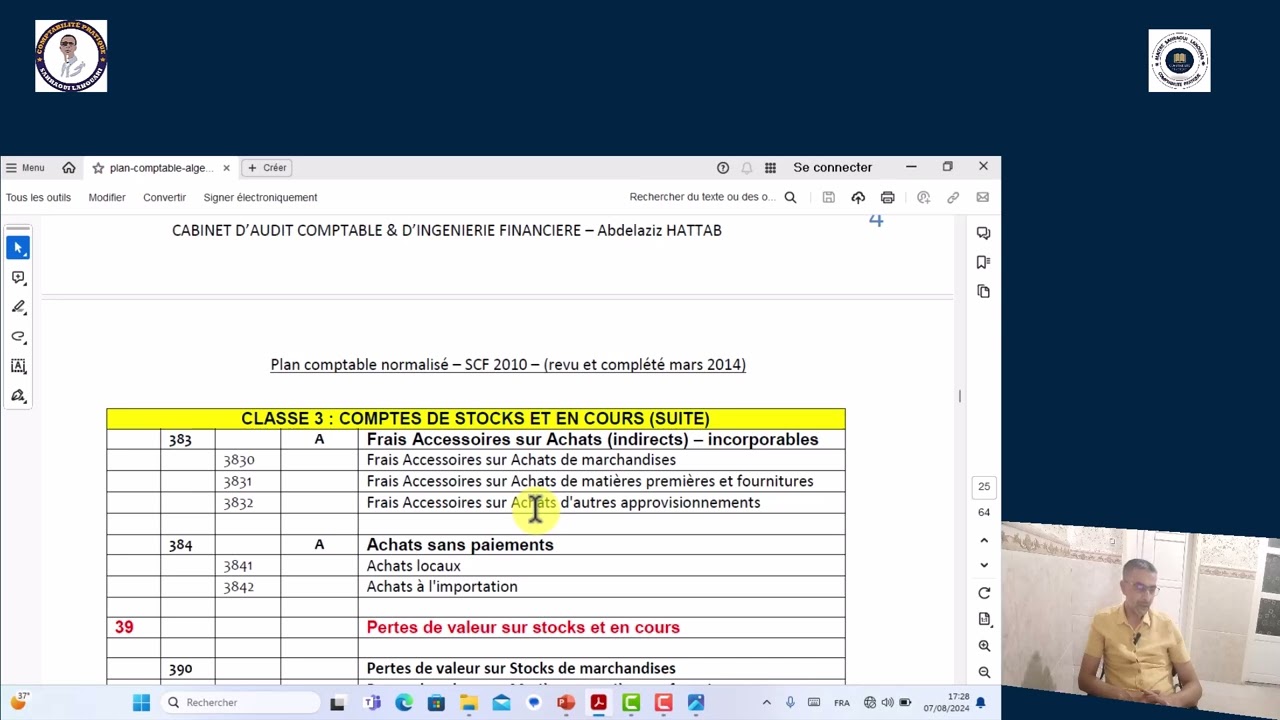
Task: Click 'Achats à l'importation' row text
Action: coord(442,586)
